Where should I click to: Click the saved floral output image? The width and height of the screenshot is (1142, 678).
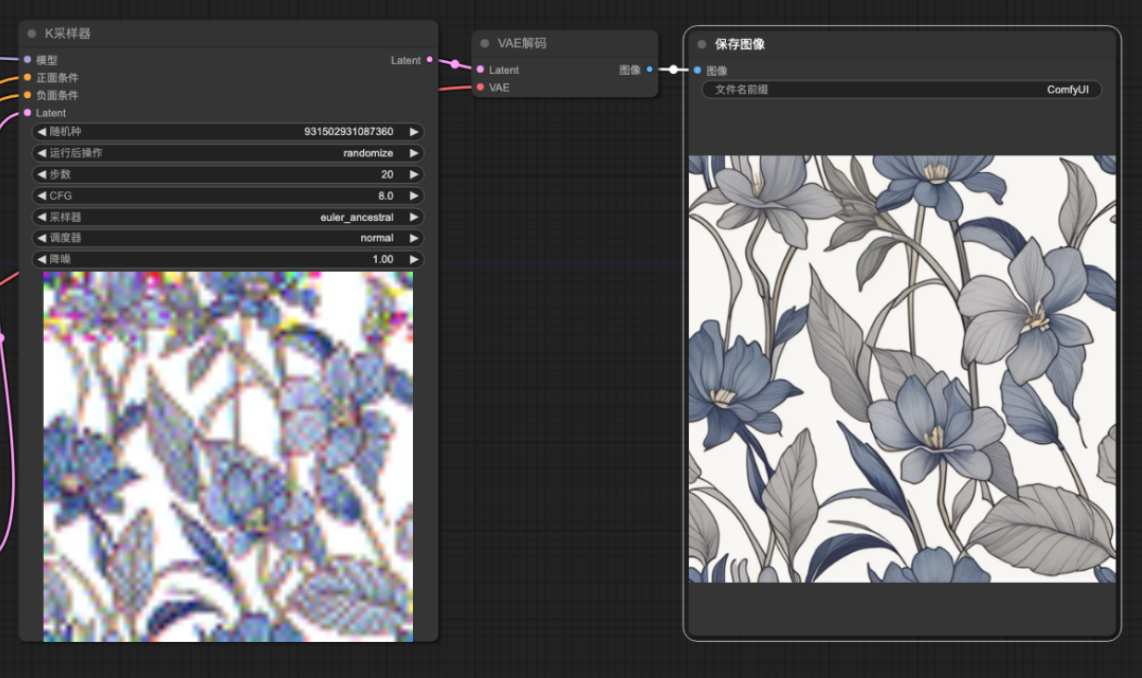(902, 368)
